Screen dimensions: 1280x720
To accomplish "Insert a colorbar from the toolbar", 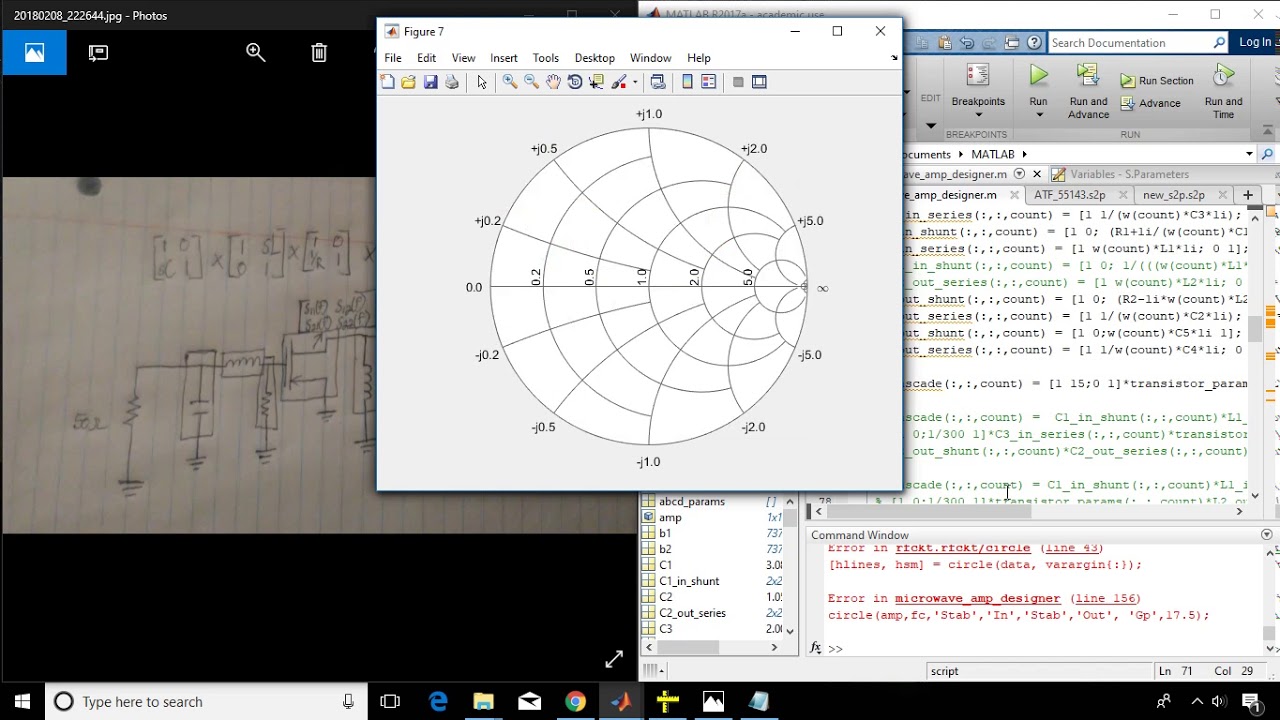I will (x=687, y=82).
